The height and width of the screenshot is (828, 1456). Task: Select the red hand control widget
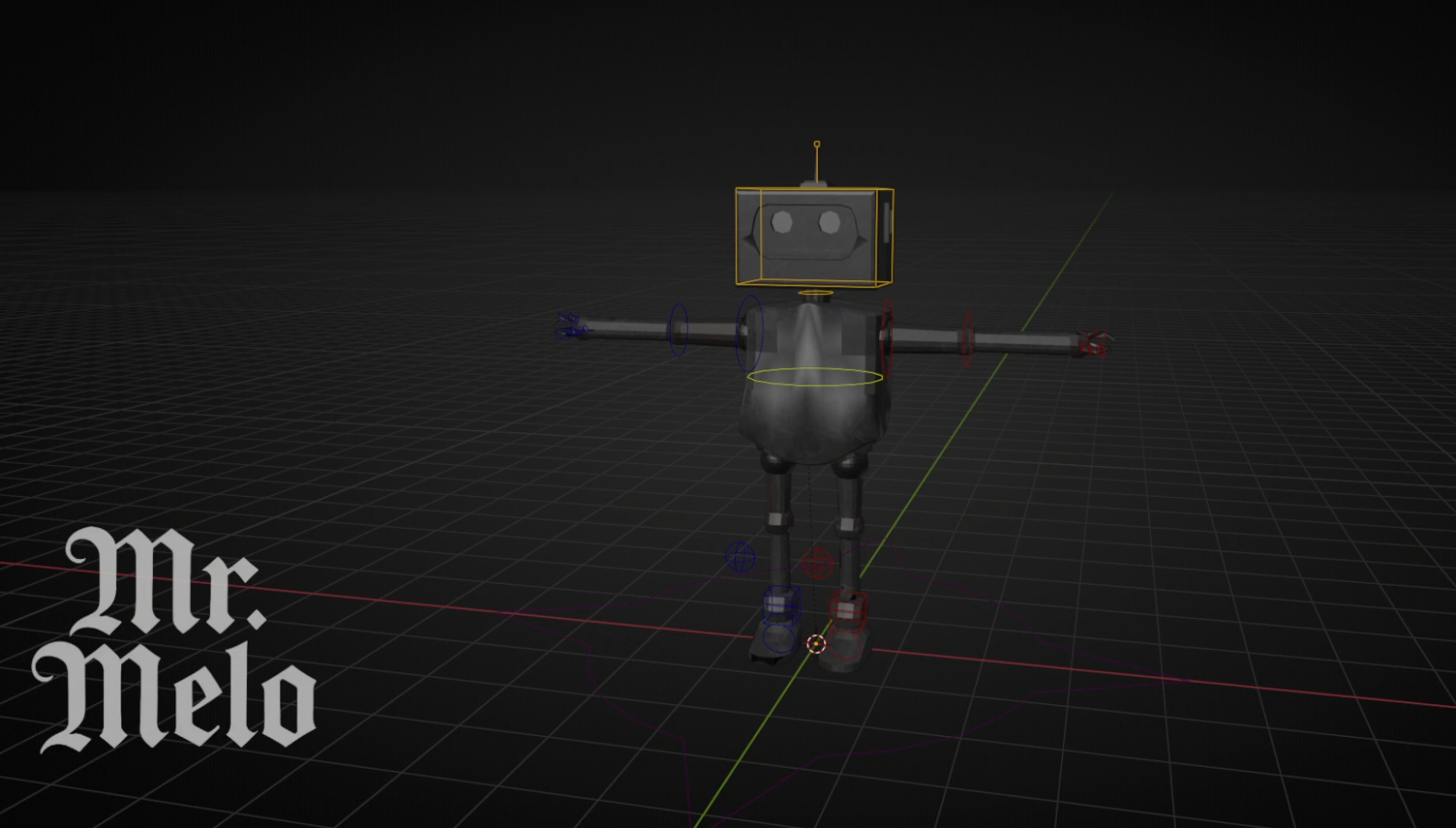[1095, 343]
